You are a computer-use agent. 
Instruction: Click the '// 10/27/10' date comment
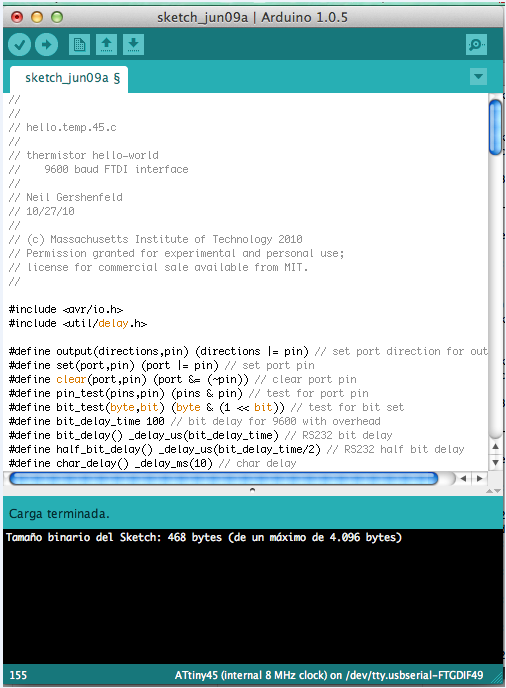tap(42, 211)
